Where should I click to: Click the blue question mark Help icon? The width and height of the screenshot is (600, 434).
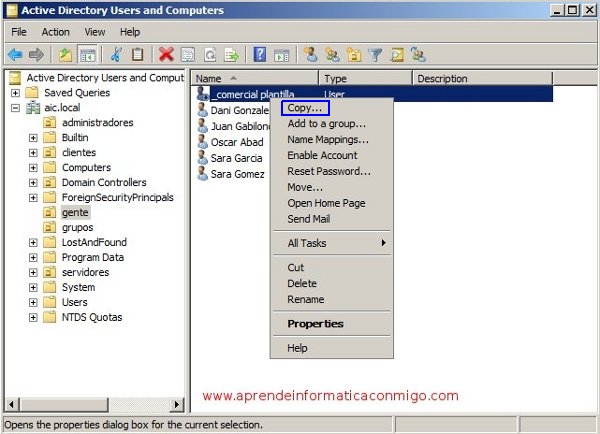[260, 55]
